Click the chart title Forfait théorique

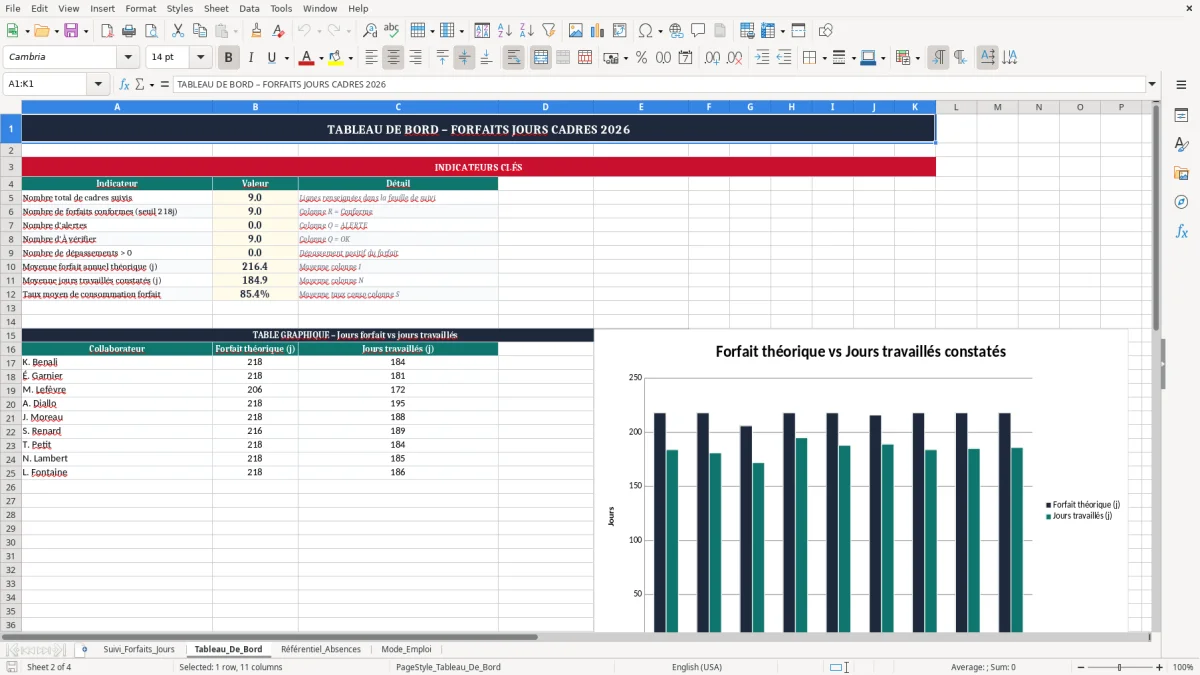click(x=860, y=351)
